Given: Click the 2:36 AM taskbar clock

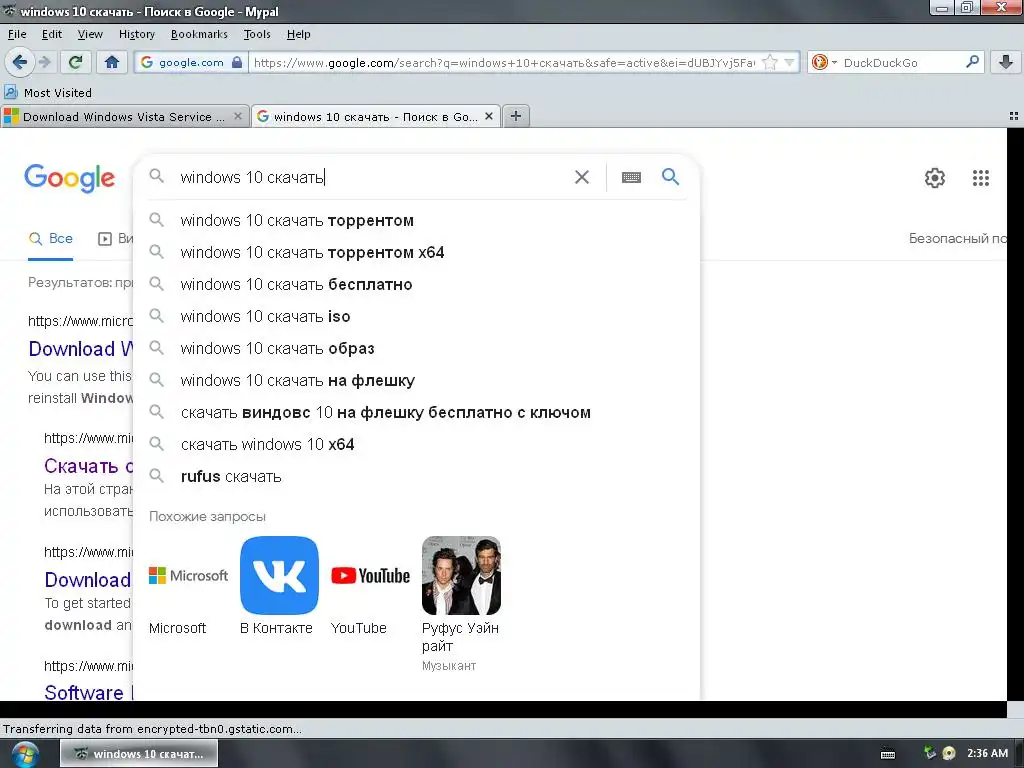Looking at the screenshot, I should pos(987,753).
